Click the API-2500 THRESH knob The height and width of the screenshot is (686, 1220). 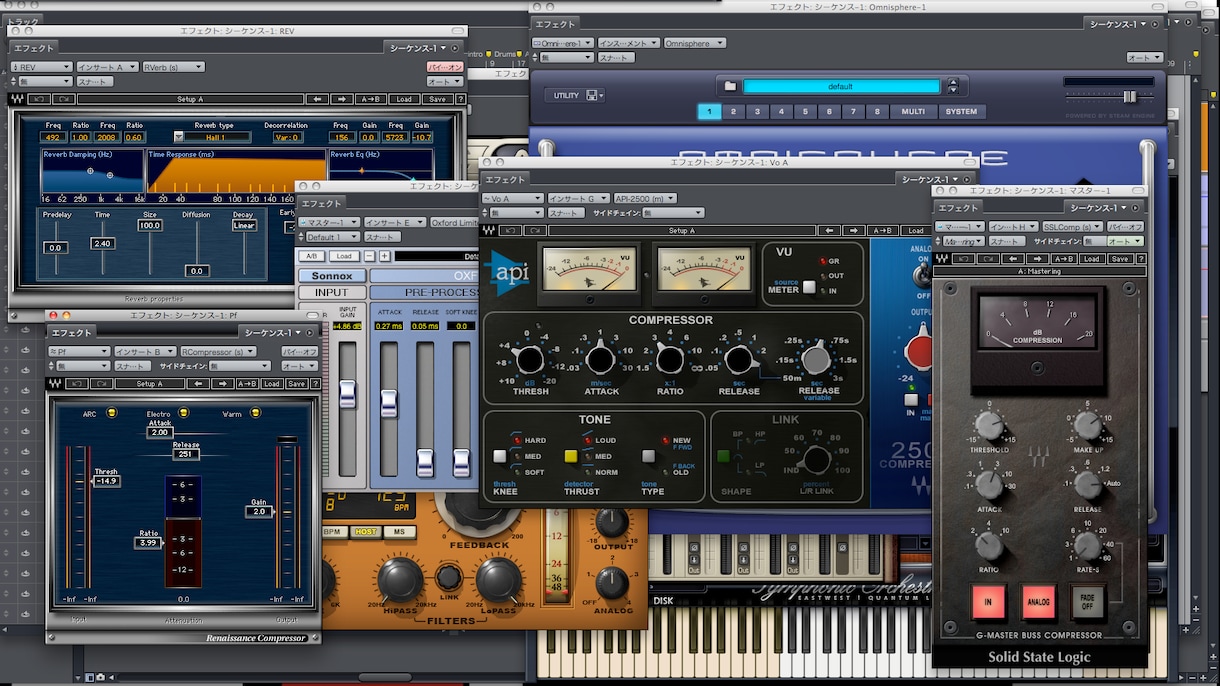click(530, 360)
